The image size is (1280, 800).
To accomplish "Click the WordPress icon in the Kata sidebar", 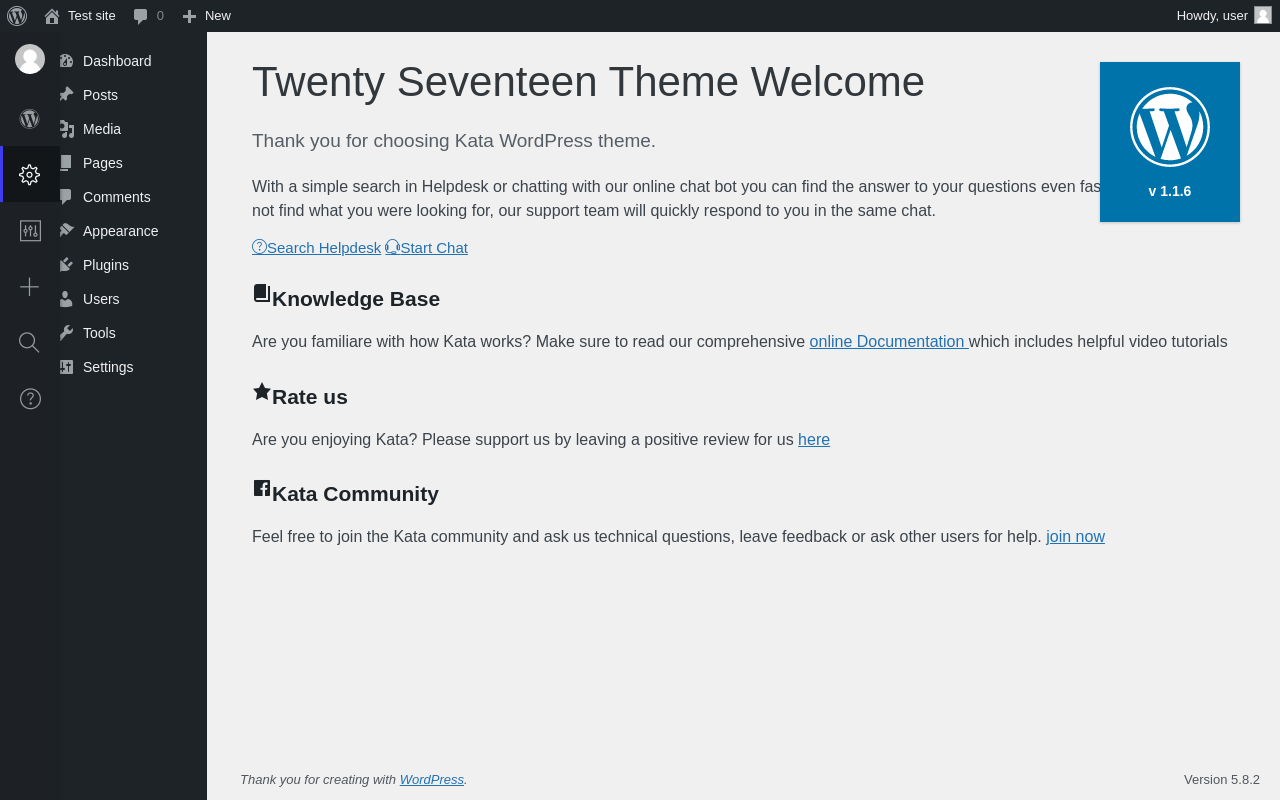I will pyautogui.click(x=30, y=119).
